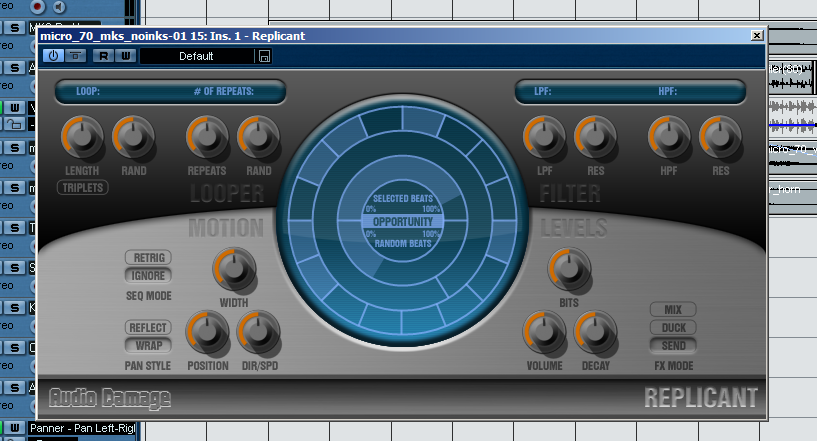The width and height of the screenshot is (817, 441).
Task: Click the top beat segment left of center
Action: (x=381, y=119)
